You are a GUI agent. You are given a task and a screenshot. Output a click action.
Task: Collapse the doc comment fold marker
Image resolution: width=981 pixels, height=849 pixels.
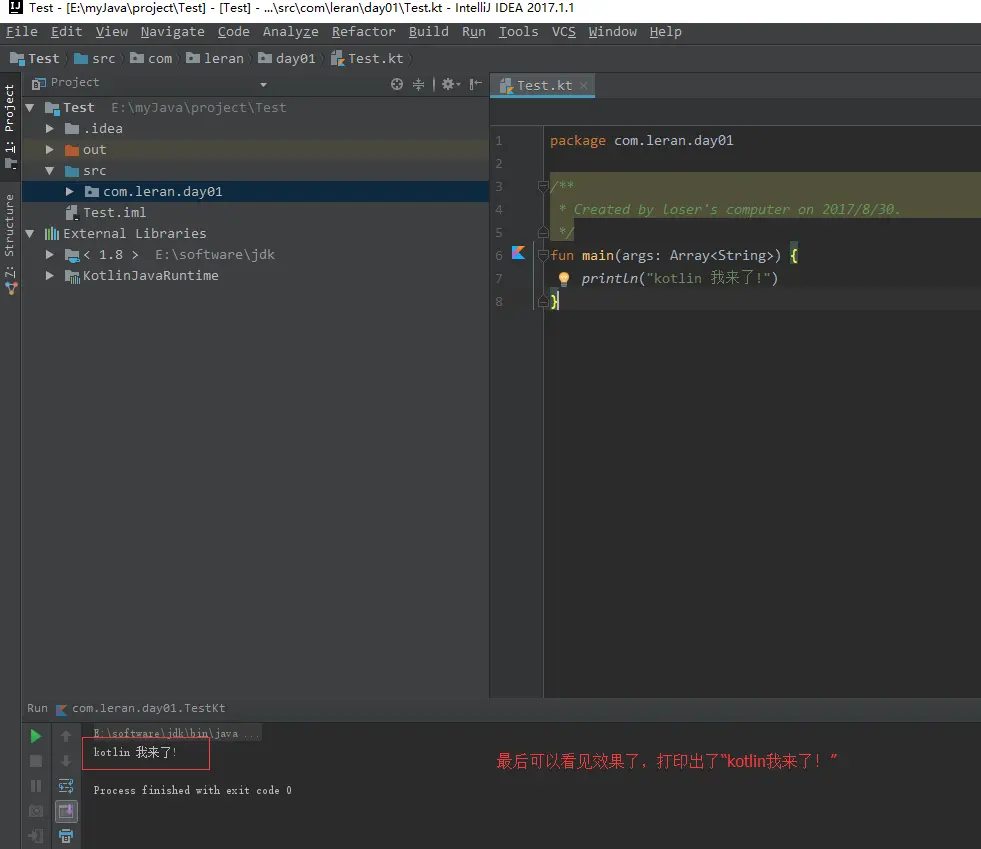543,186
